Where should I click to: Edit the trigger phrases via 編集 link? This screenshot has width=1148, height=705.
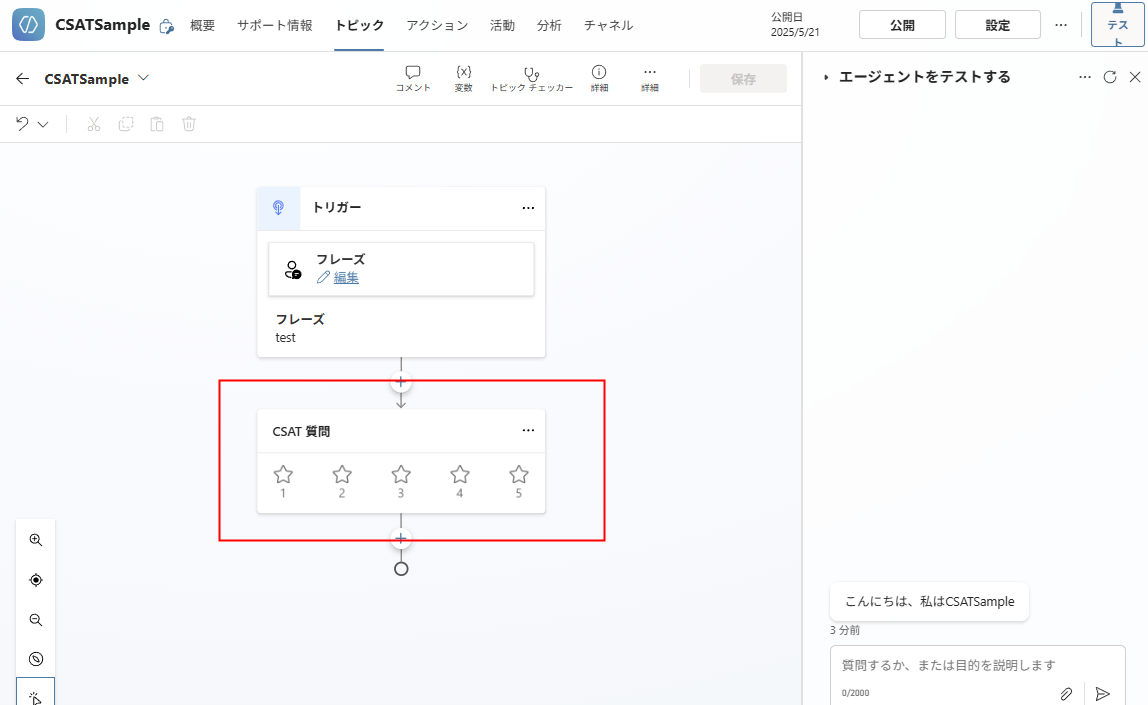tap(347, 277)
